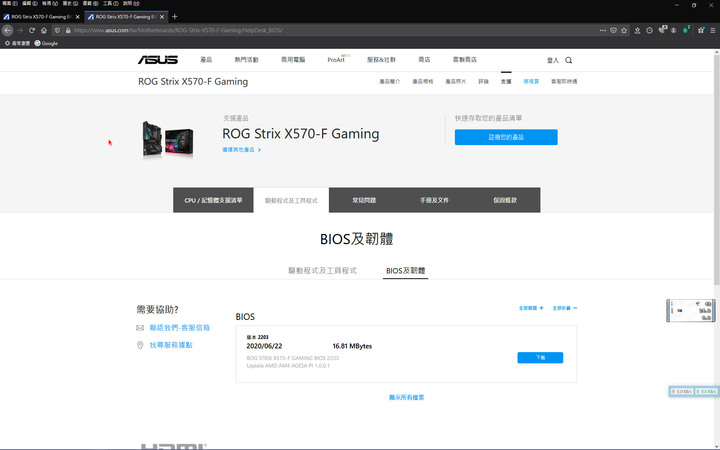Click the page vertical scrollbar thumb

[717, 170]
